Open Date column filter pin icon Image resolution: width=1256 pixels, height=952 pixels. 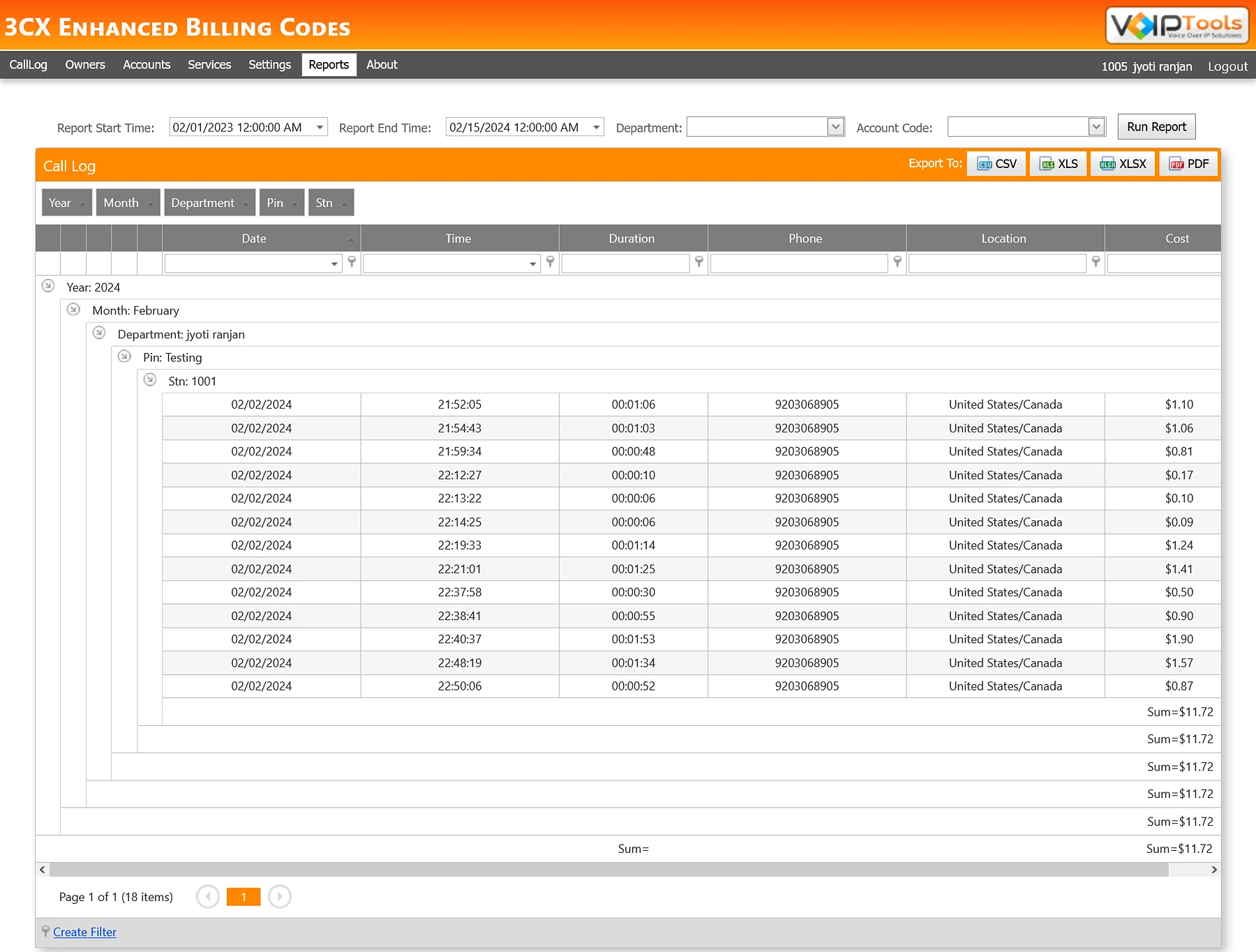(352, 262)
